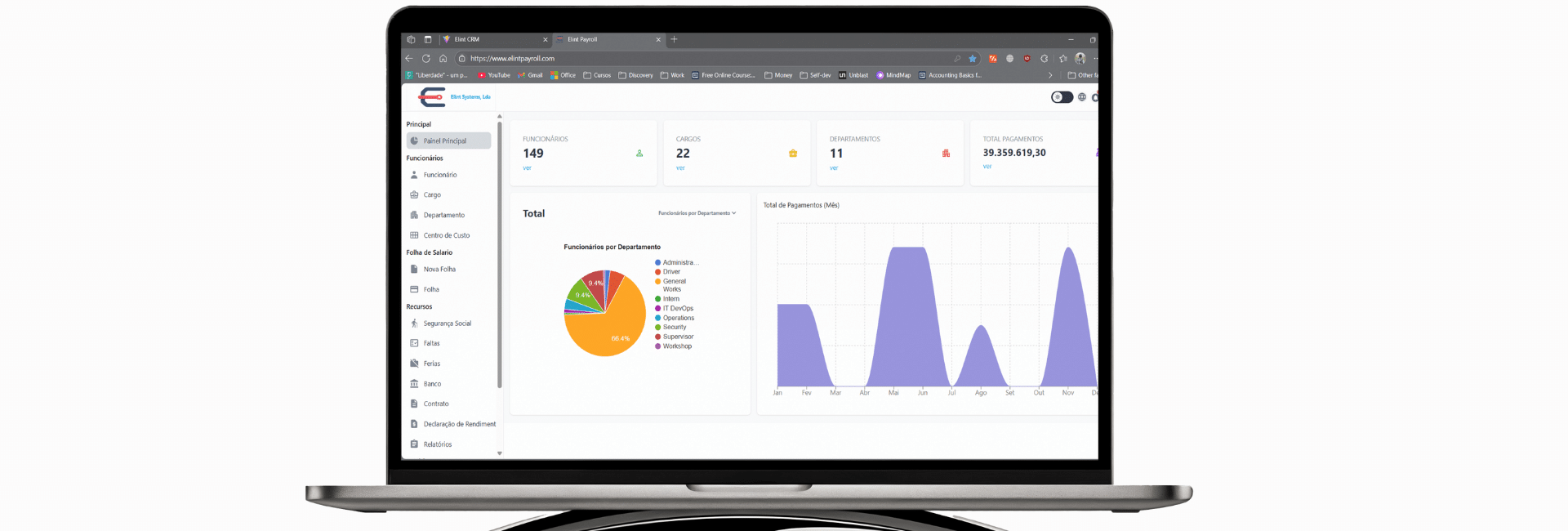Click the sidebar scroll down arrow
Screen dimensions: 1568x531
[500, 453]
